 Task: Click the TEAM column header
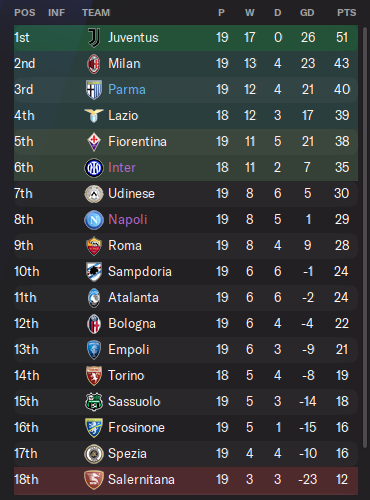(x=96, y=13)
